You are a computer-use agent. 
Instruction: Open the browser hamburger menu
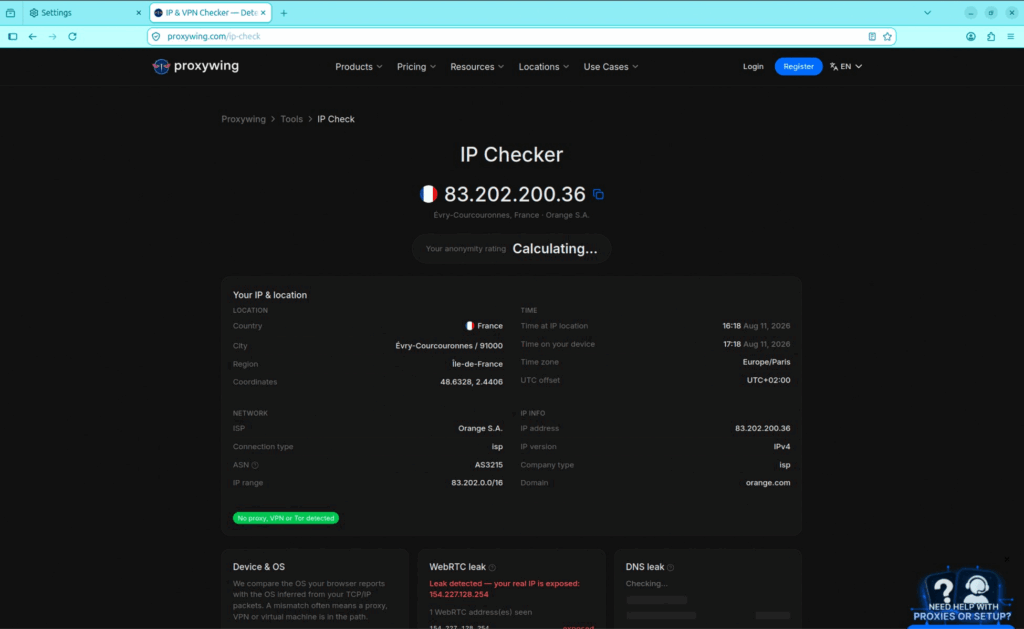[x=1010, y=37]
